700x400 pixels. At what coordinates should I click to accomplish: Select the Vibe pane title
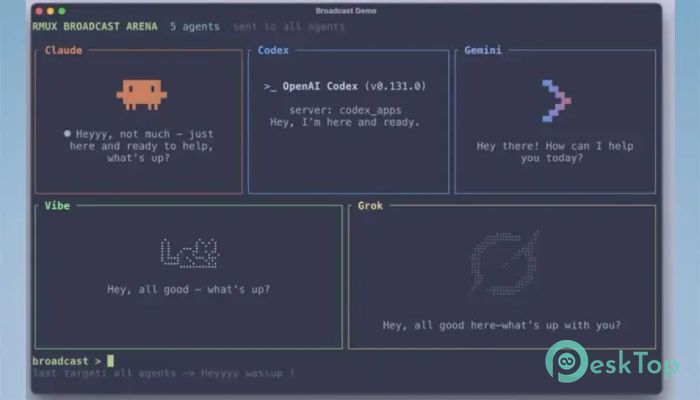[x=57, y=206]
